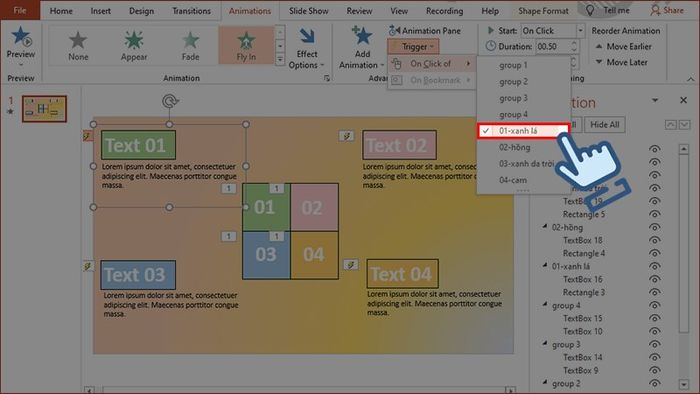Click trigger lightning icon beside Text 03
The height and width of the screenshot is (394, 700).
click(x=88, y=266)
